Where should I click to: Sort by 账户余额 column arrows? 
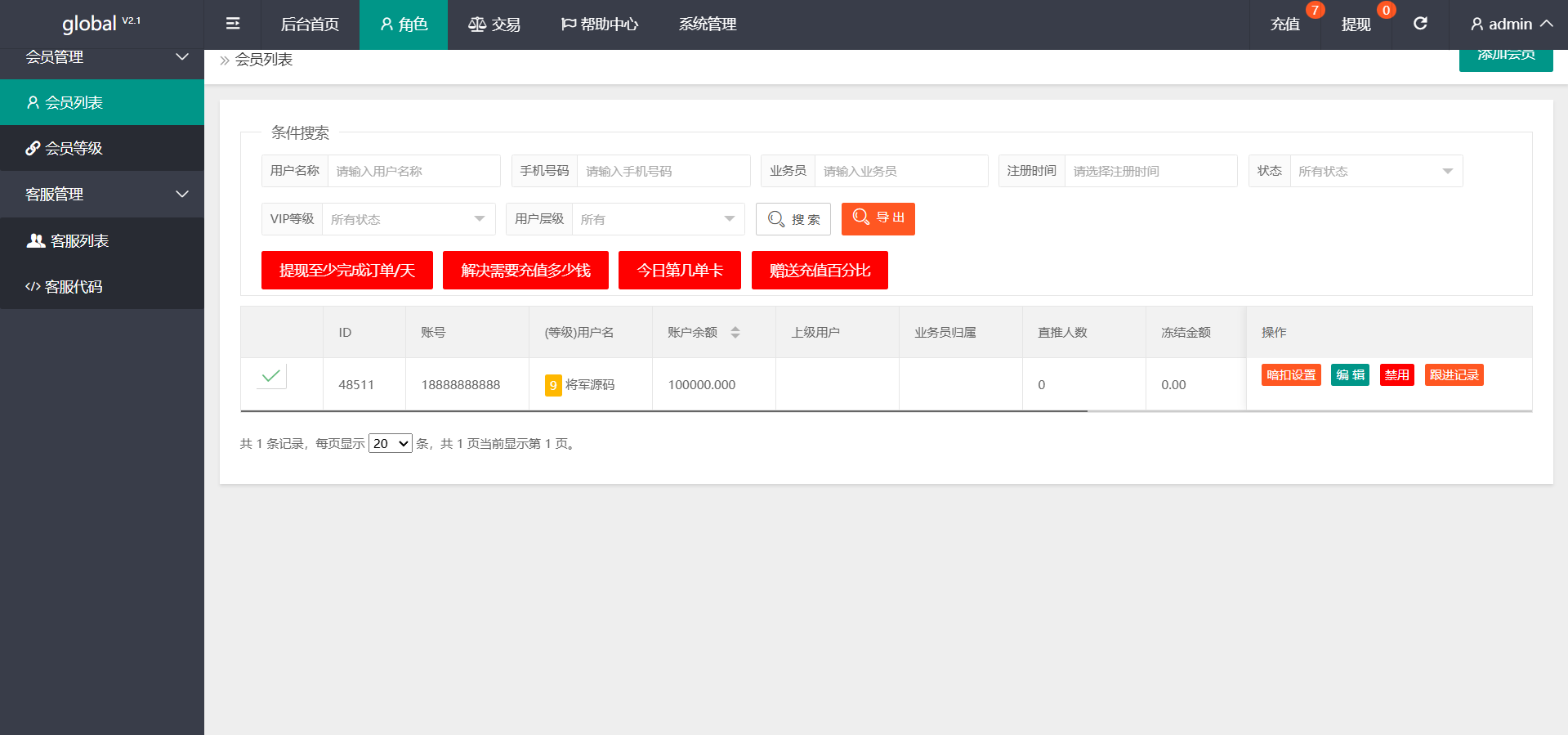pos(735,332)
